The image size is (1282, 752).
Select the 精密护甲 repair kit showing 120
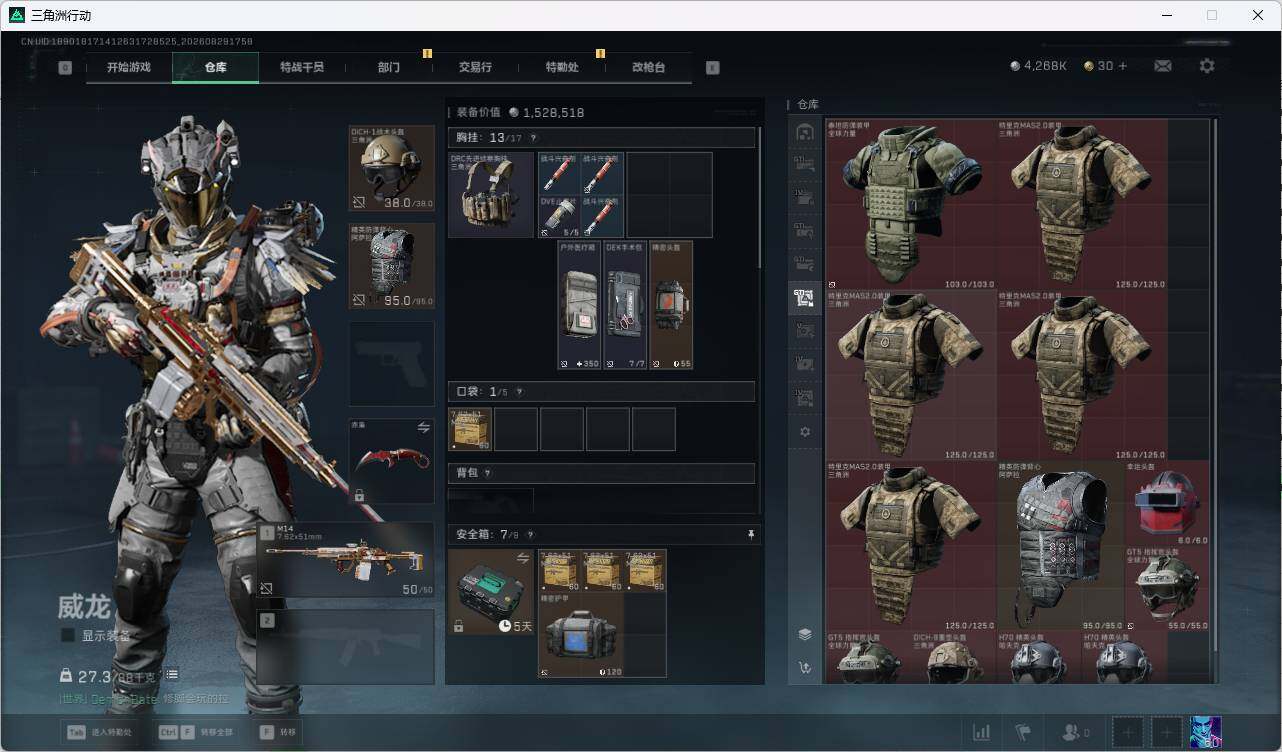(581, 634)
